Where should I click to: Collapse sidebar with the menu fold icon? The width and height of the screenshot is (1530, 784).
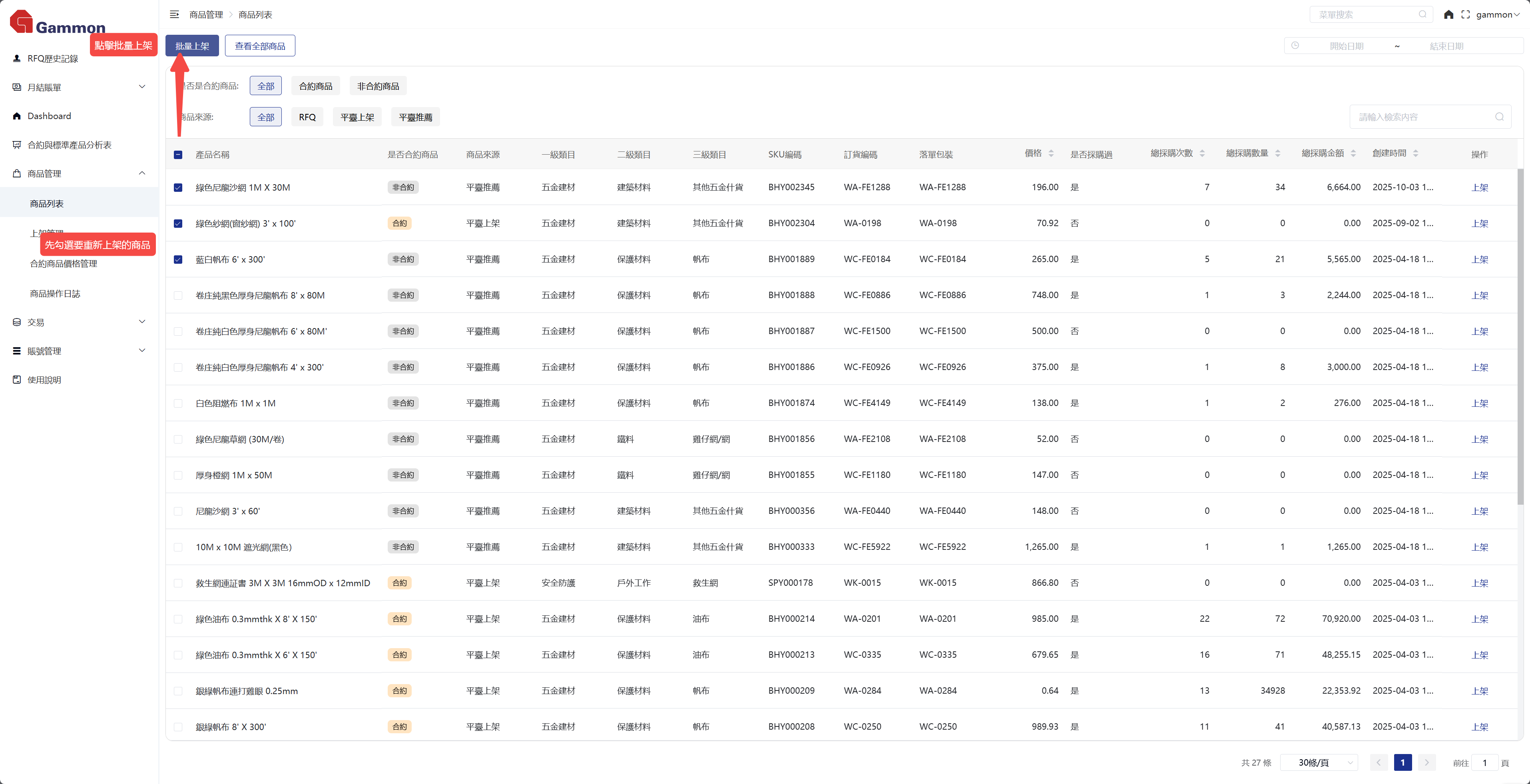[x=174, y=14]
